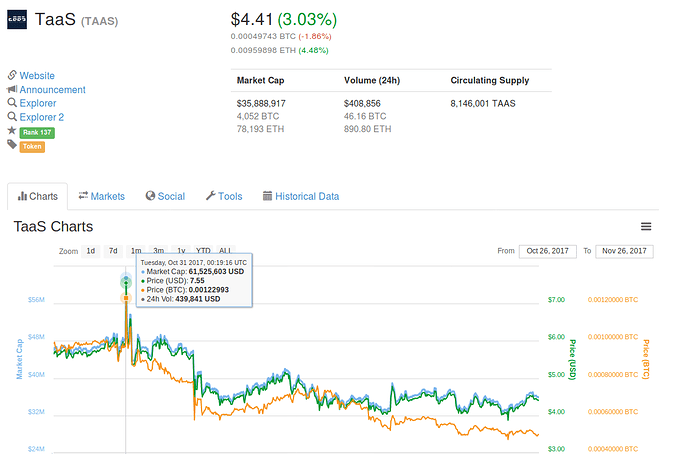
Task: Open the Explorer 2 link
Action: 42,117
